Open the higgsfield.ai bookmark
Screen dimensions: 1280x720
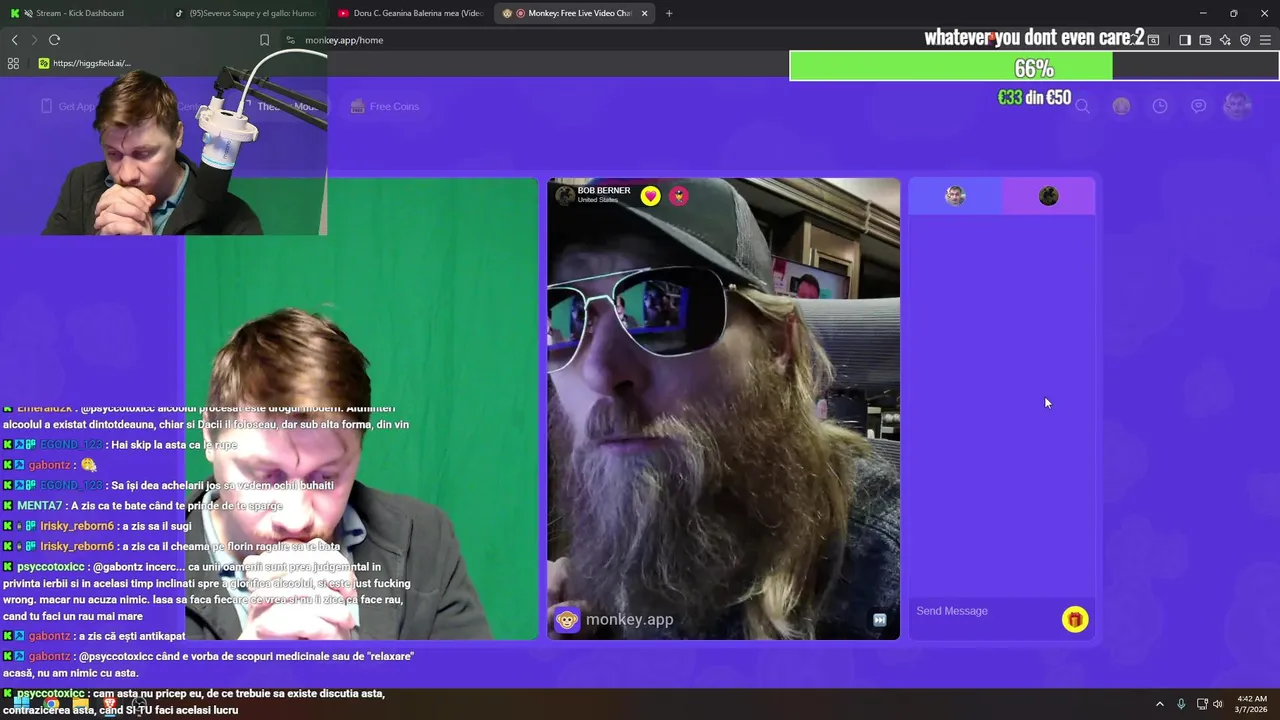84,63
